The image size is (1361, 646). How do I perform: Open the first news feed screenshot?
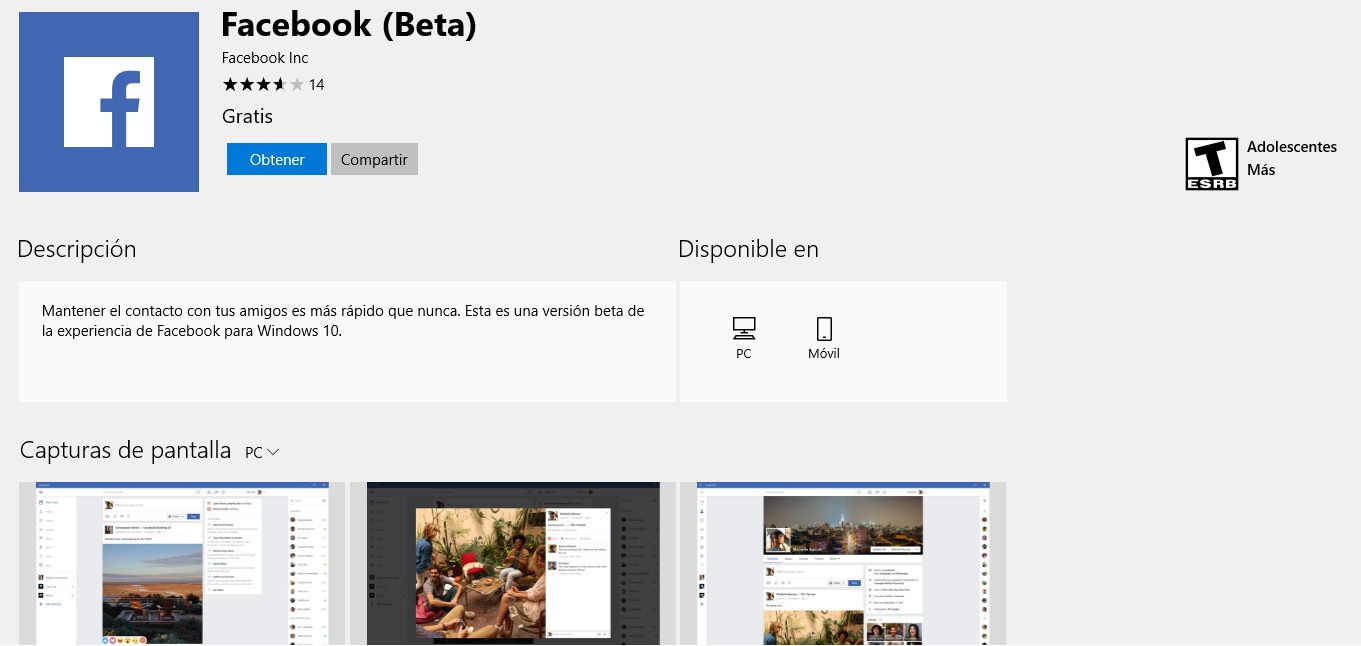pyautogui.click(x=183, y=563)
